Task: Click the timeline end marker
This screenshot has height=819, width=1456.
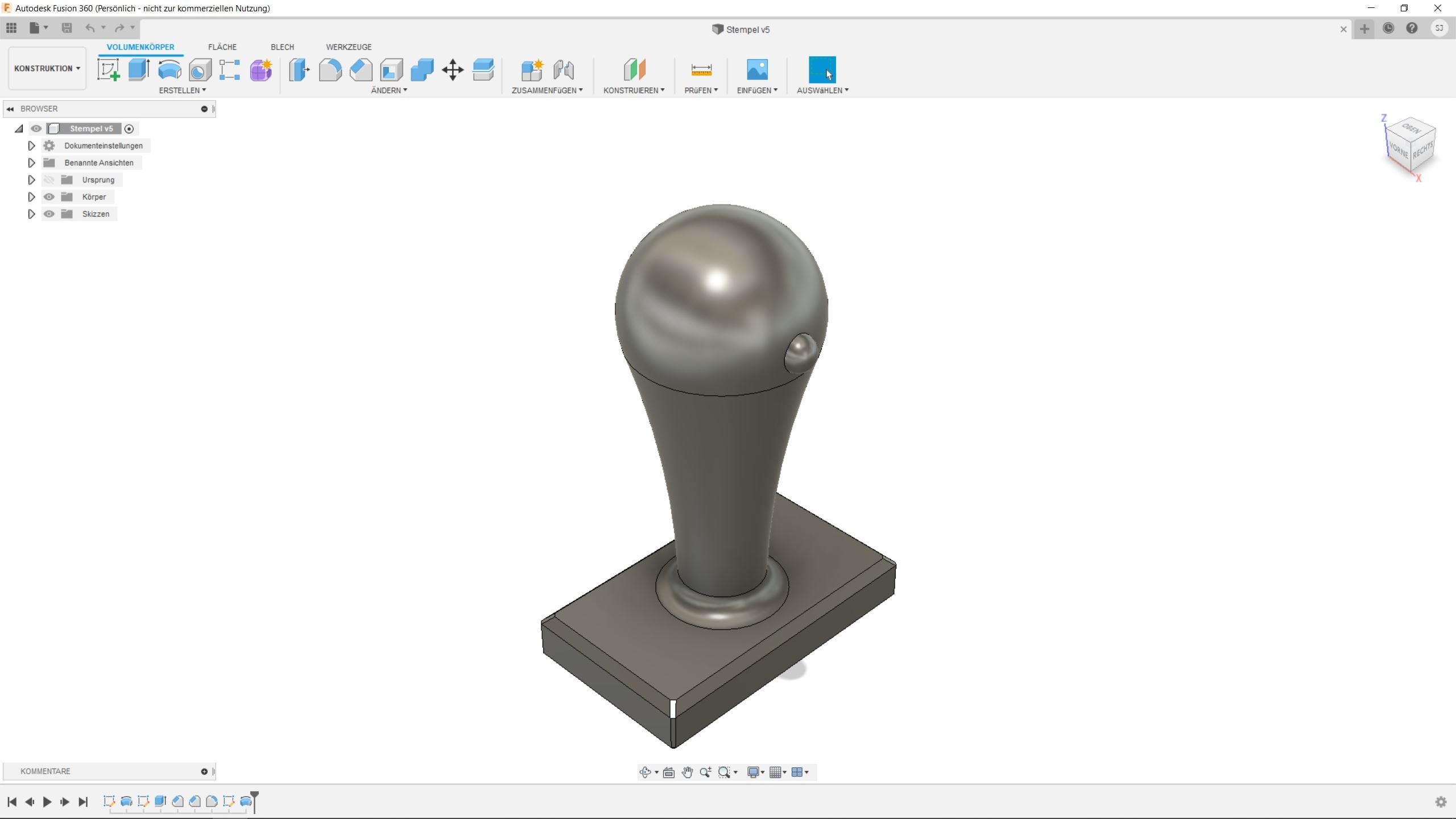Action: [255, 801]
